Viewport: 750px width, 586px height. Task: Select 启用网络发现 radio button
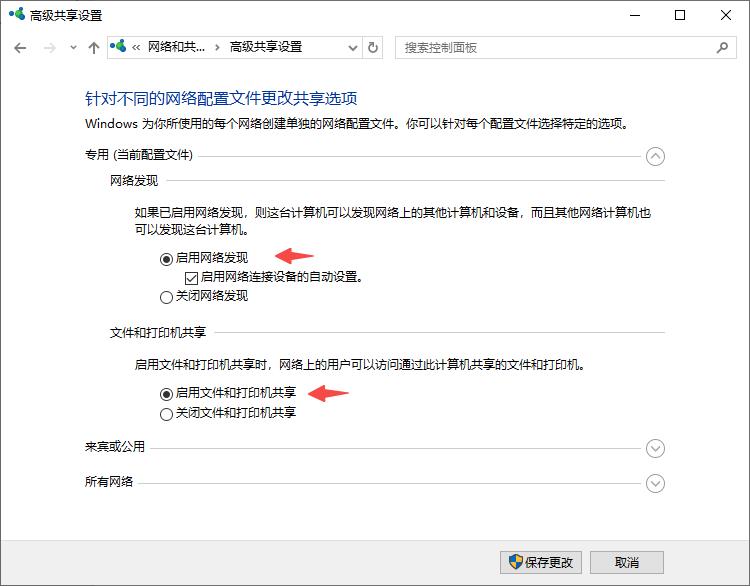(x=166, y=259)
